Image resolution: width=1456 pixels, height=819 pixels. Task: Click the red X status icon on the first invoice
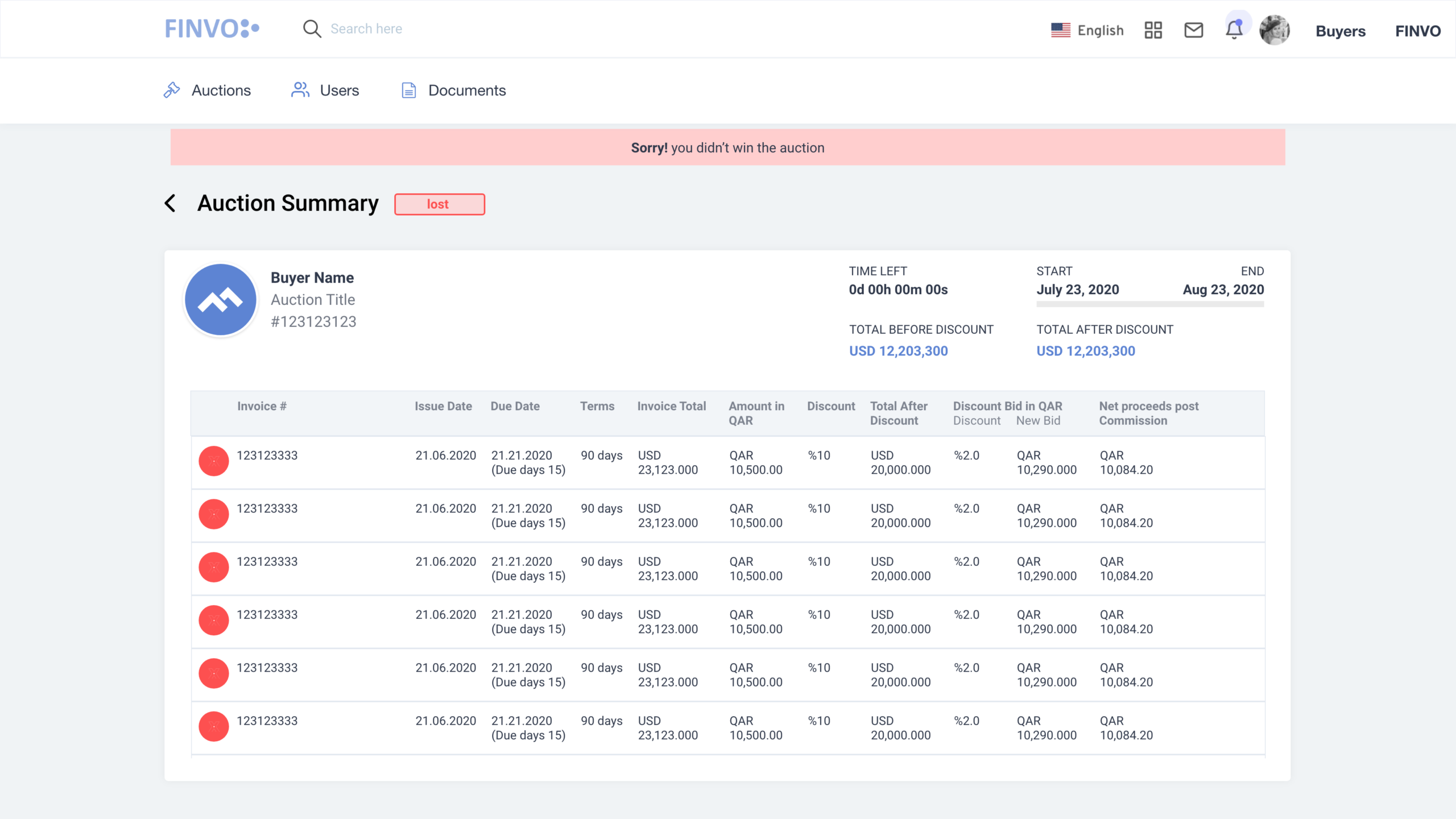click(x=214, y=461)
